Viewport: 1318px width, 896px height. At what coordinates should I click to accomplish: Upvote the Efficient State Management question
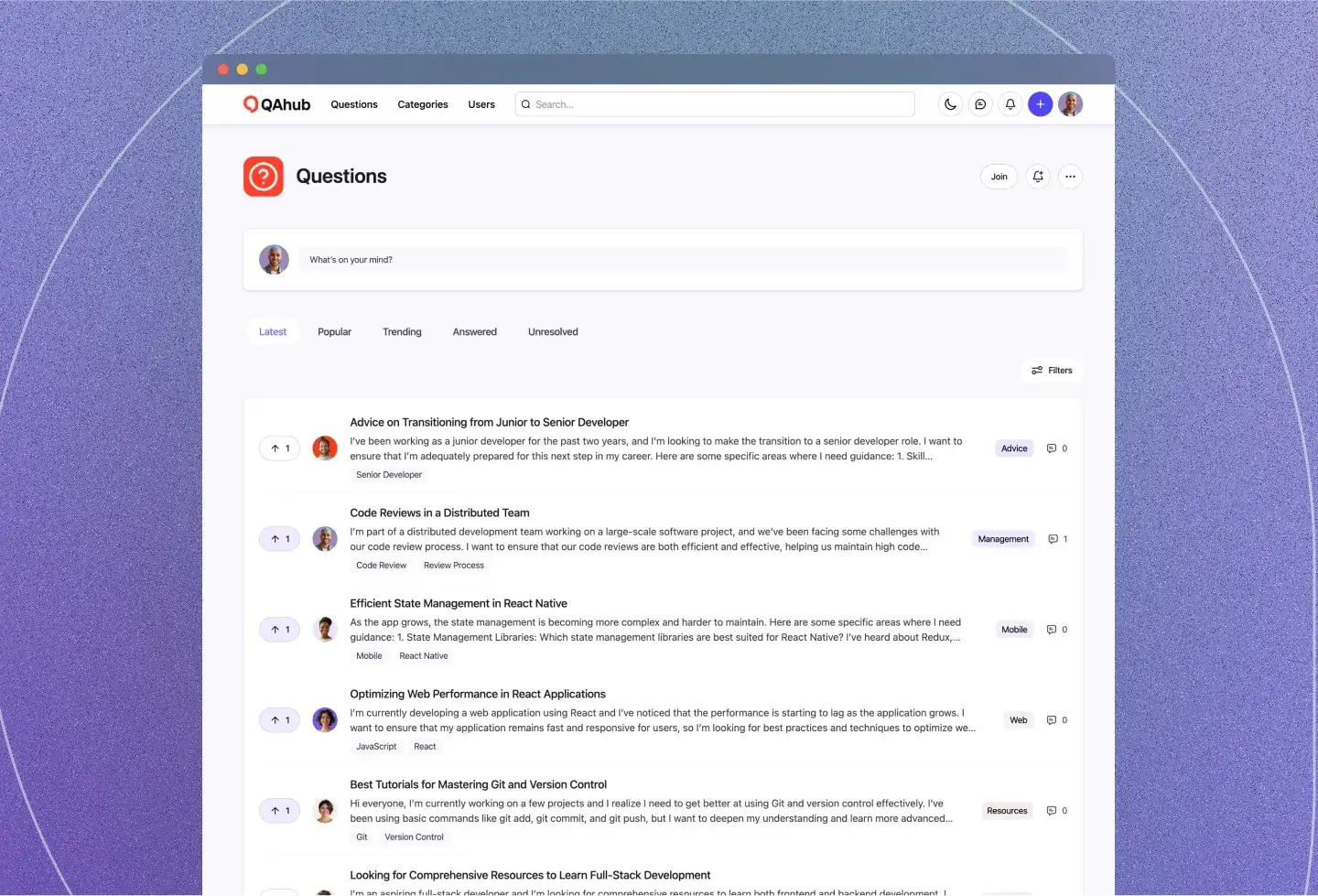tap(280, 630)
